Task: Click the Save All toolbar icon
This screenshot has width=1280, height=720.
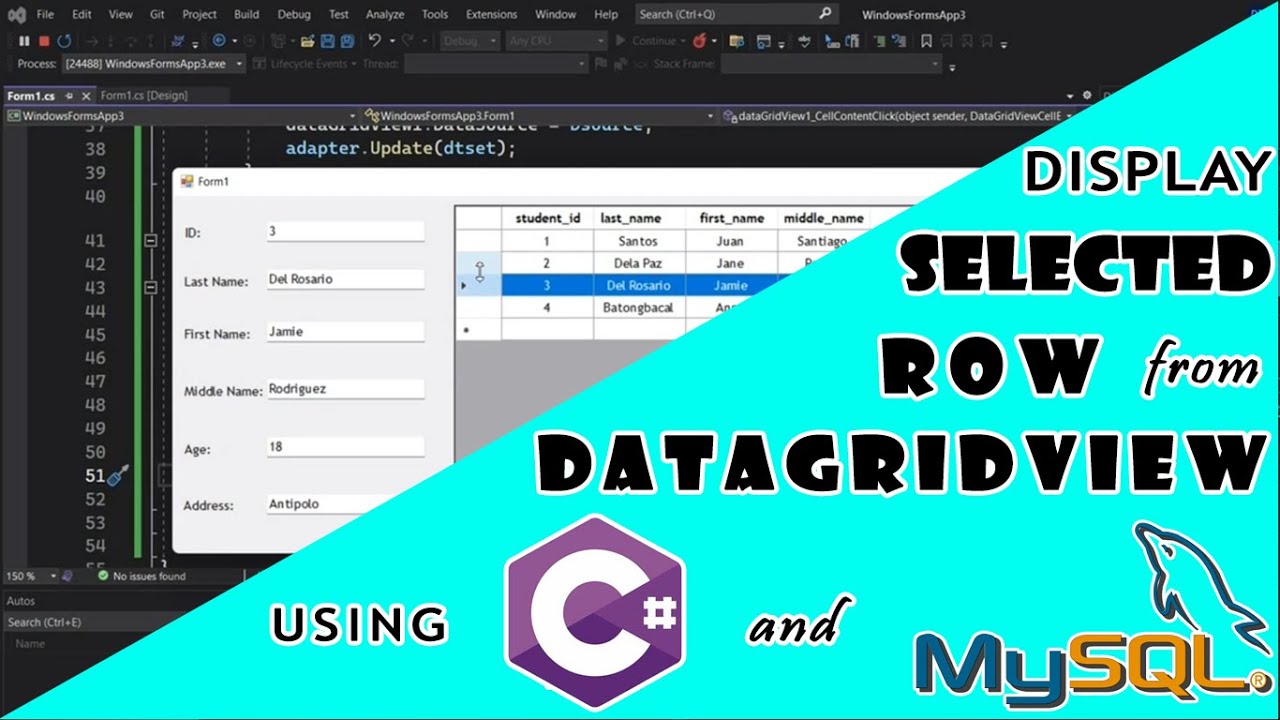Action: tap(347, 41)
